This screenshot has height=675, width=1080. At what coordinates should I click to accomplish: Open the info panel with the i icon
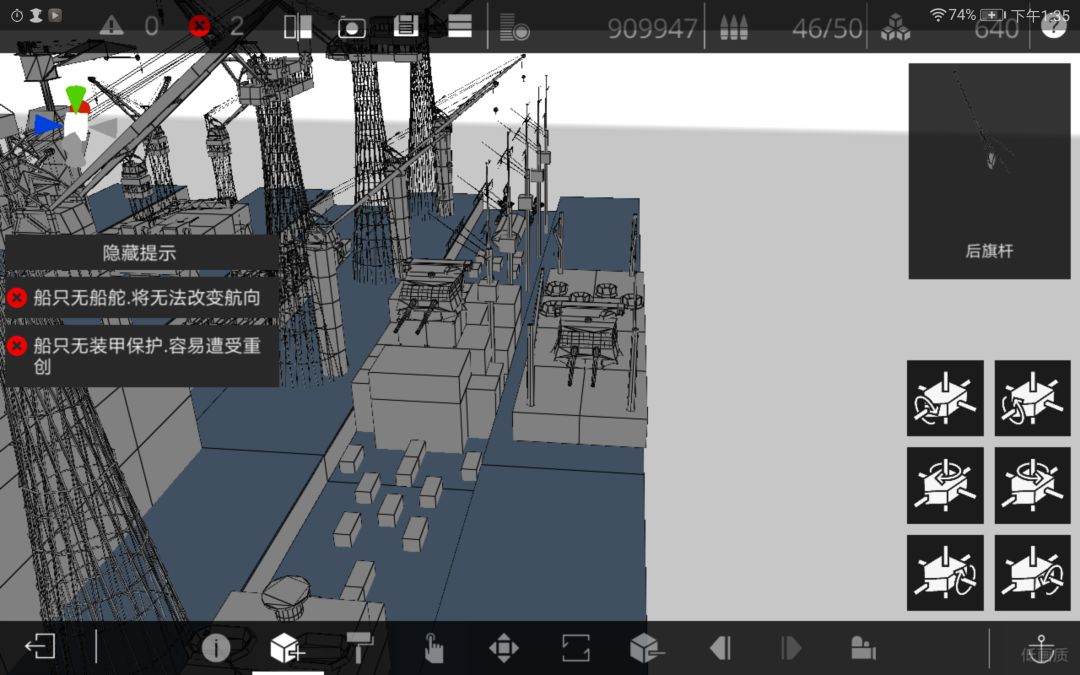pyautogui.click(x=216, y=648)
